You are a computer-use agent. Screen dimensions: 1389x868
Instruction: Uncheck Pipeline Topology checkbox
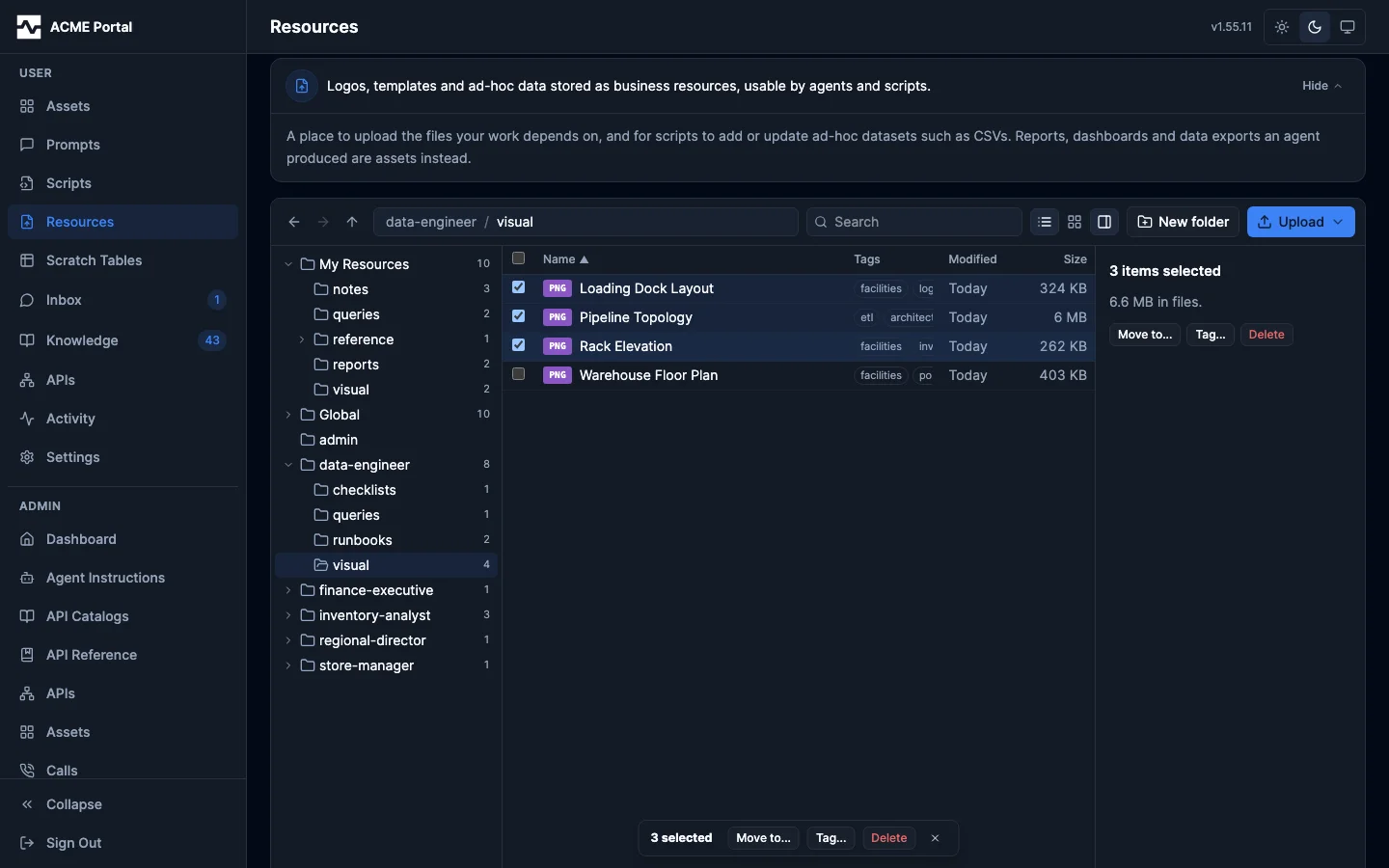coord(519,316)
